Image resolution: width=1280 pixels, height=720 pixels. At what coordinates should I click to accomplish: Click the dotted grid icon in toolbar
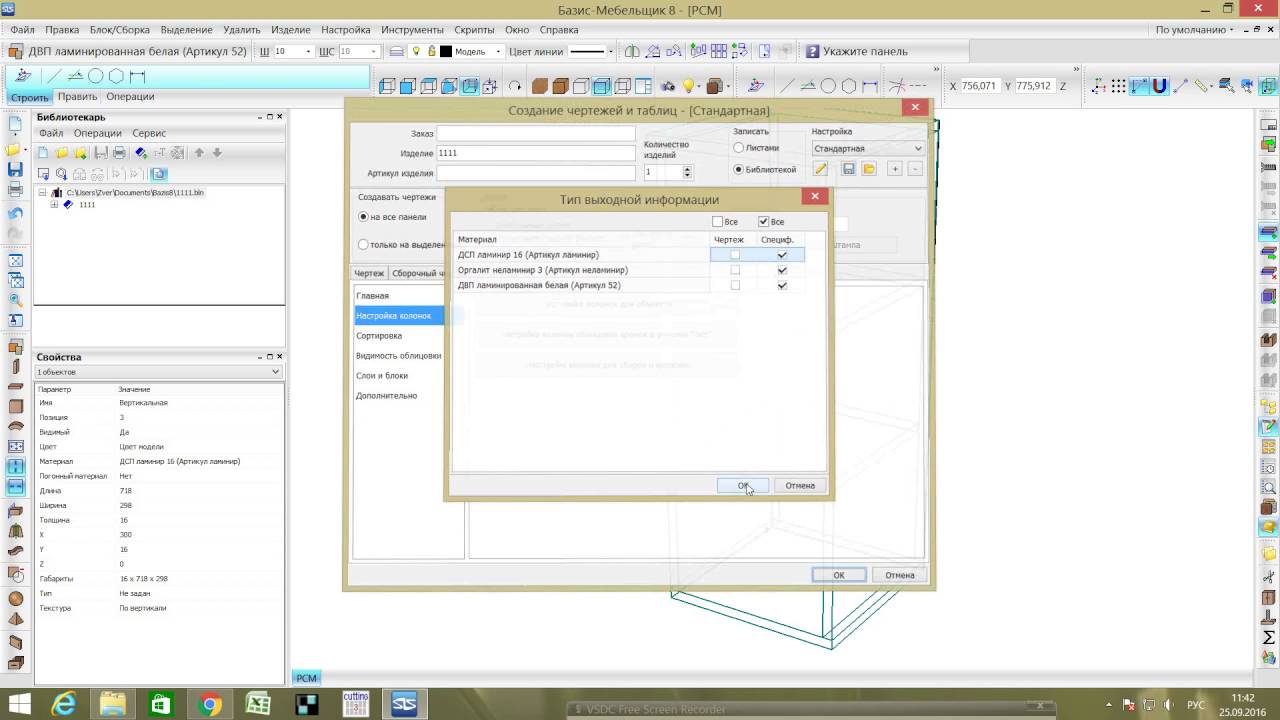pyautogui.click(x=1119, y=86)
